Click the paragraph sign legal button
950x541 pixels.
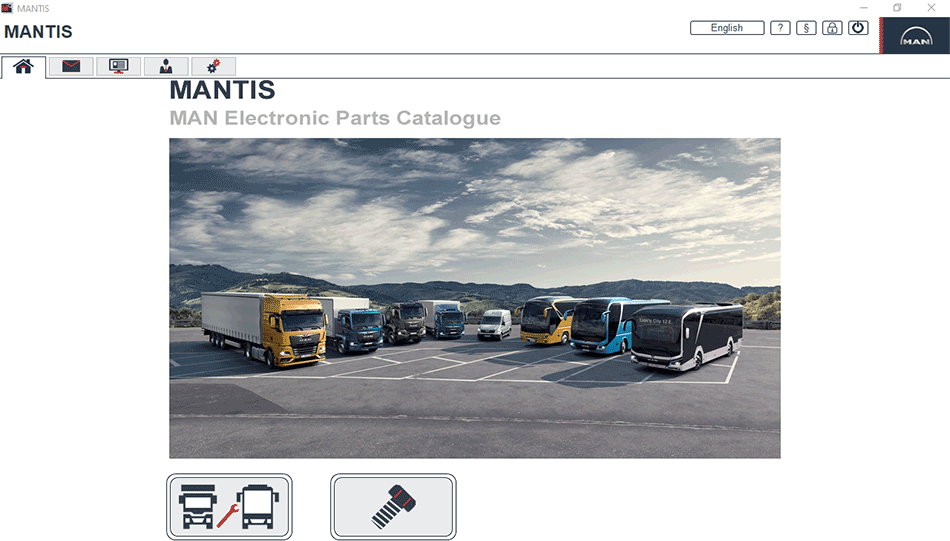pyautogui.click(x=806, y=28)
